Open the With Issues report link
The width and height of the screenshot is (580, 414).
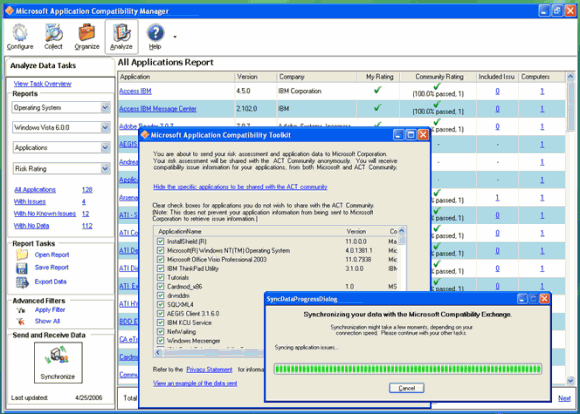point(30,202)
